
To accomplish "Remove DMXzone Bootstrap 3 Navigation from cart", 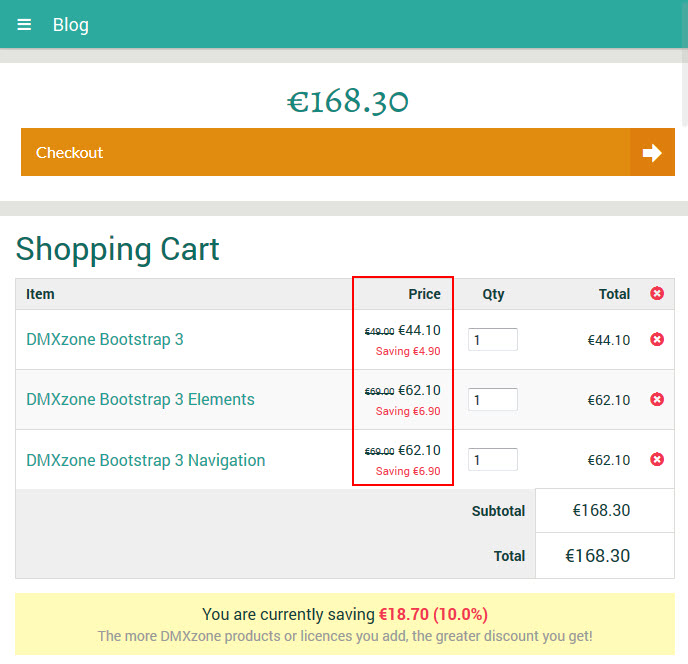I will tap(657, 459).
